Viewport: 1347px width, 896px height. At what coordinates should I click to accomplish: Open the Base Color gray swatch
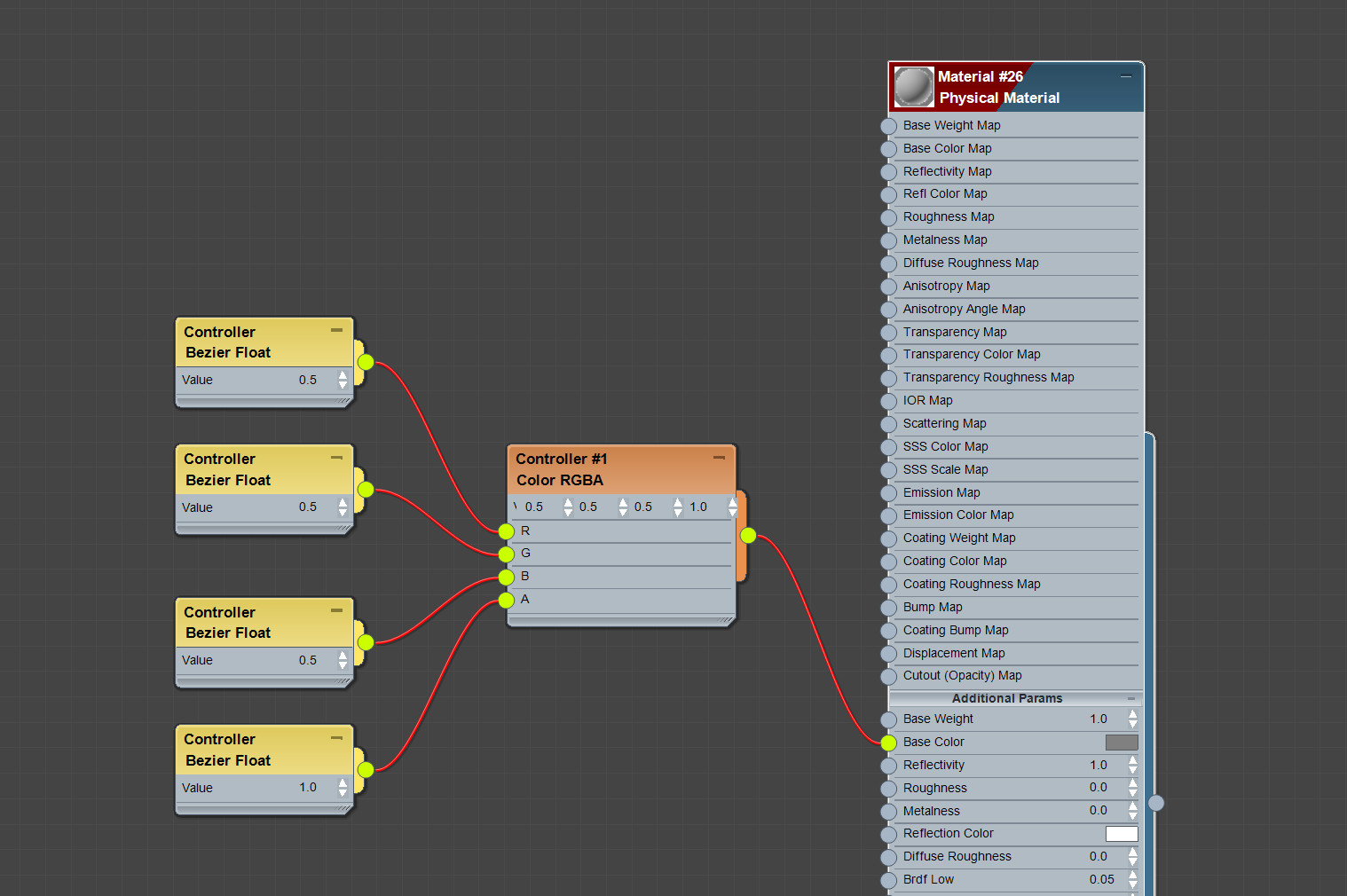pyautogui.click(x=1122, y=743)
